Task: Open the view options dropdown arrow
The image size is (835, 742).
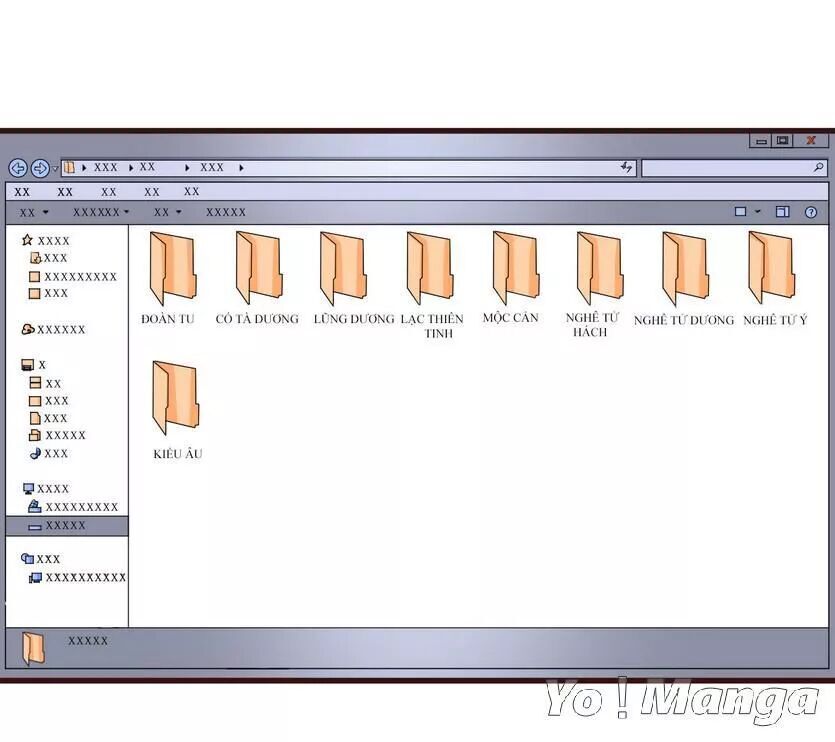Action: point(758,212)
